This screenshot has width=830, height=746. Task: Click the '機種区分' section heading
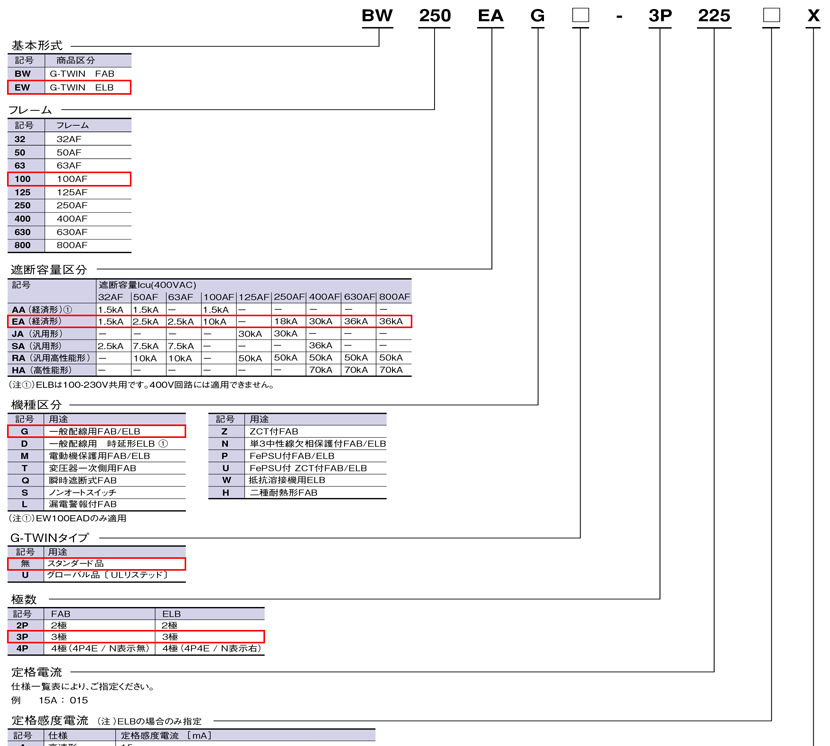click(x=36, y=405)
